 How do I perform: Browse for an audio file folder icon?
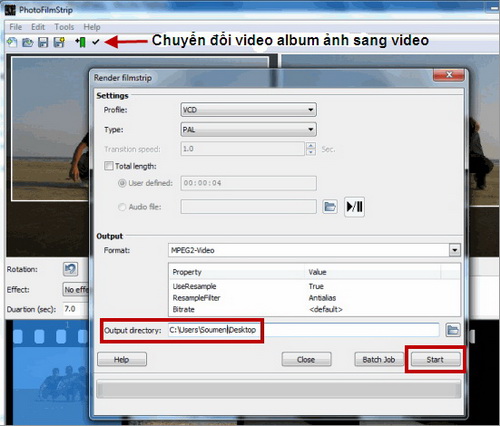tap(330, 207)
